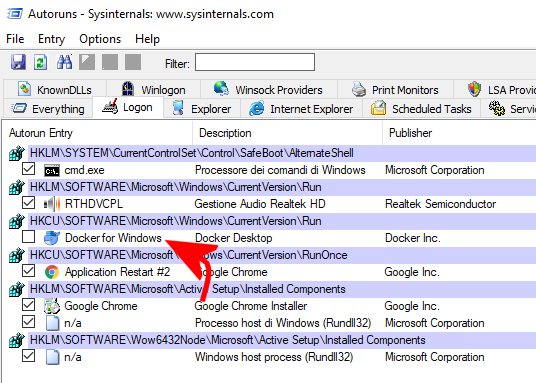Select the HKLM\SYSTEM SafeBoot\AlternateShell key row
The width and height of the screenshot is (536, 383).
(x=282, y=153)
